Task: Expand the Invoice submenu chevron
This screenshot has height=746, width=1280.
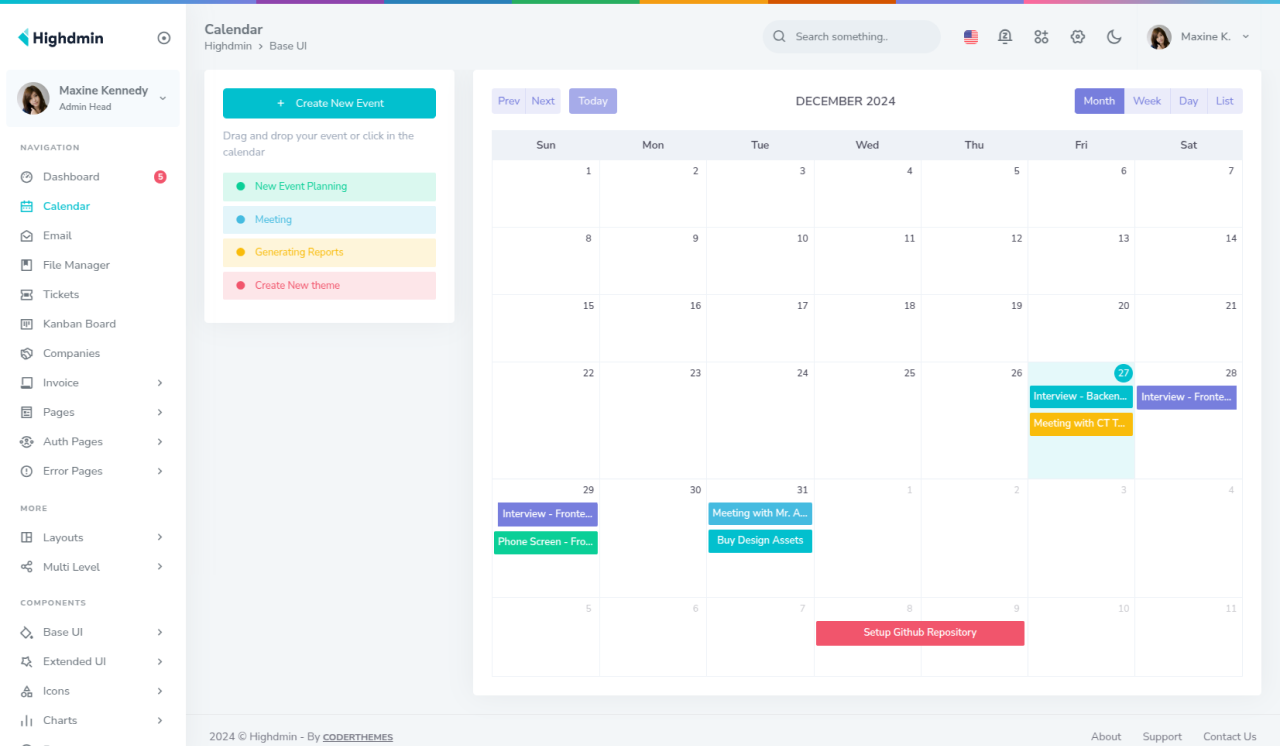Action: click(160, 383)
